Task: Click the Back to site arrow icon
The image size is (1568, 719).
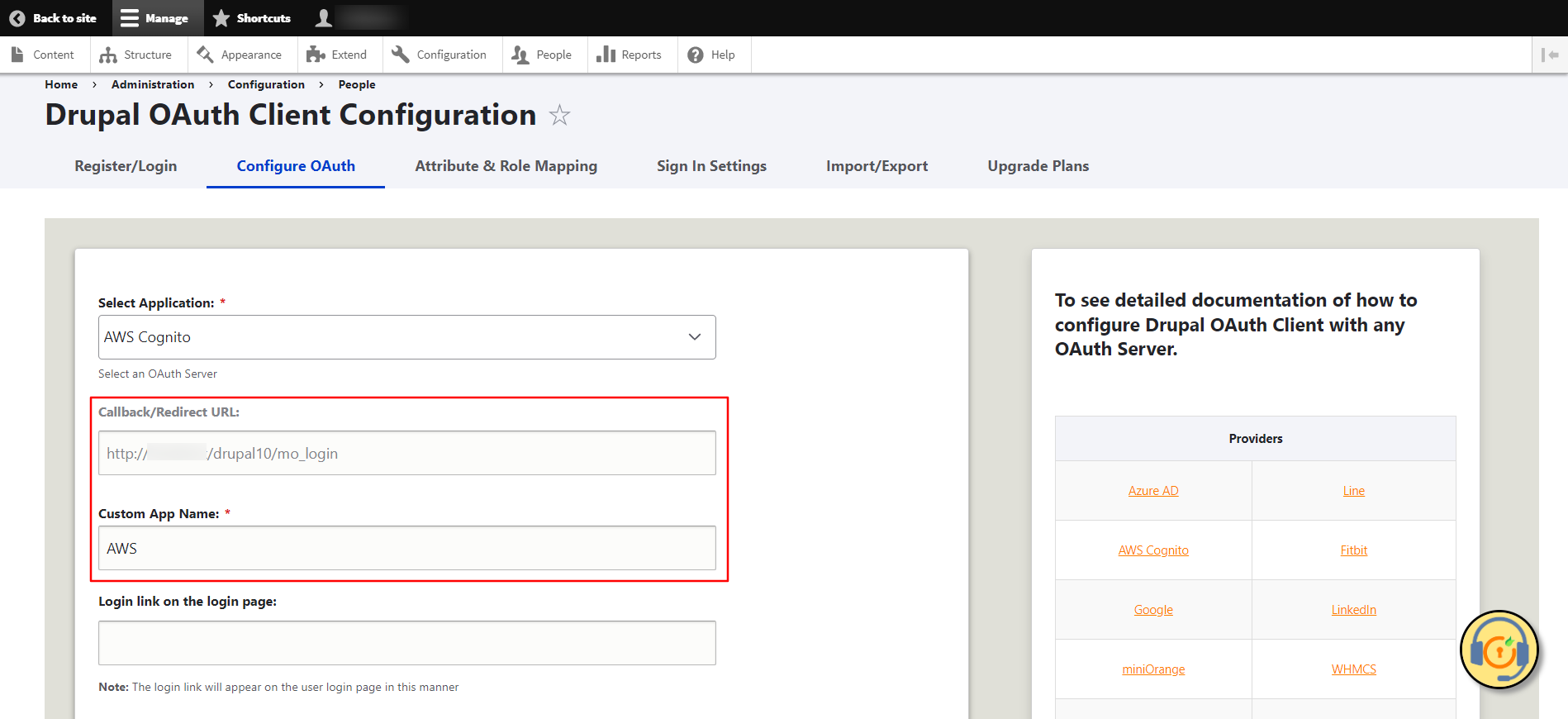Action: pyautogui.click(x=17, y=18)
